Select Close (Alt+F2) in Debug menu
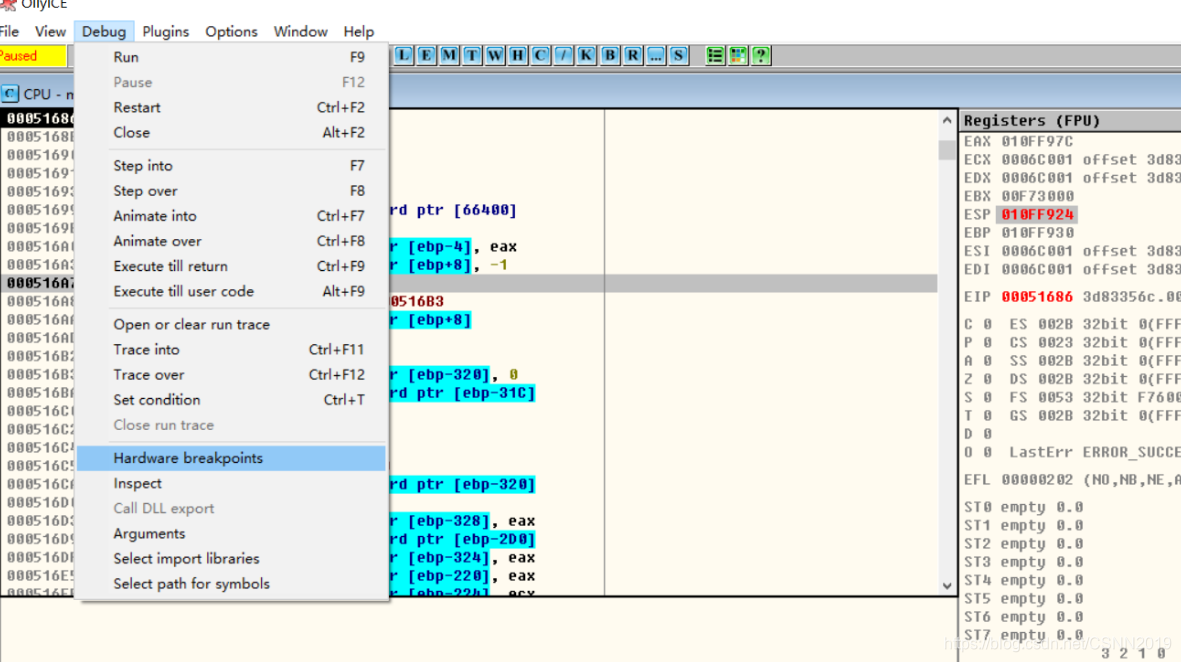This screenshot has height=662, width=1181. [231, 133]
